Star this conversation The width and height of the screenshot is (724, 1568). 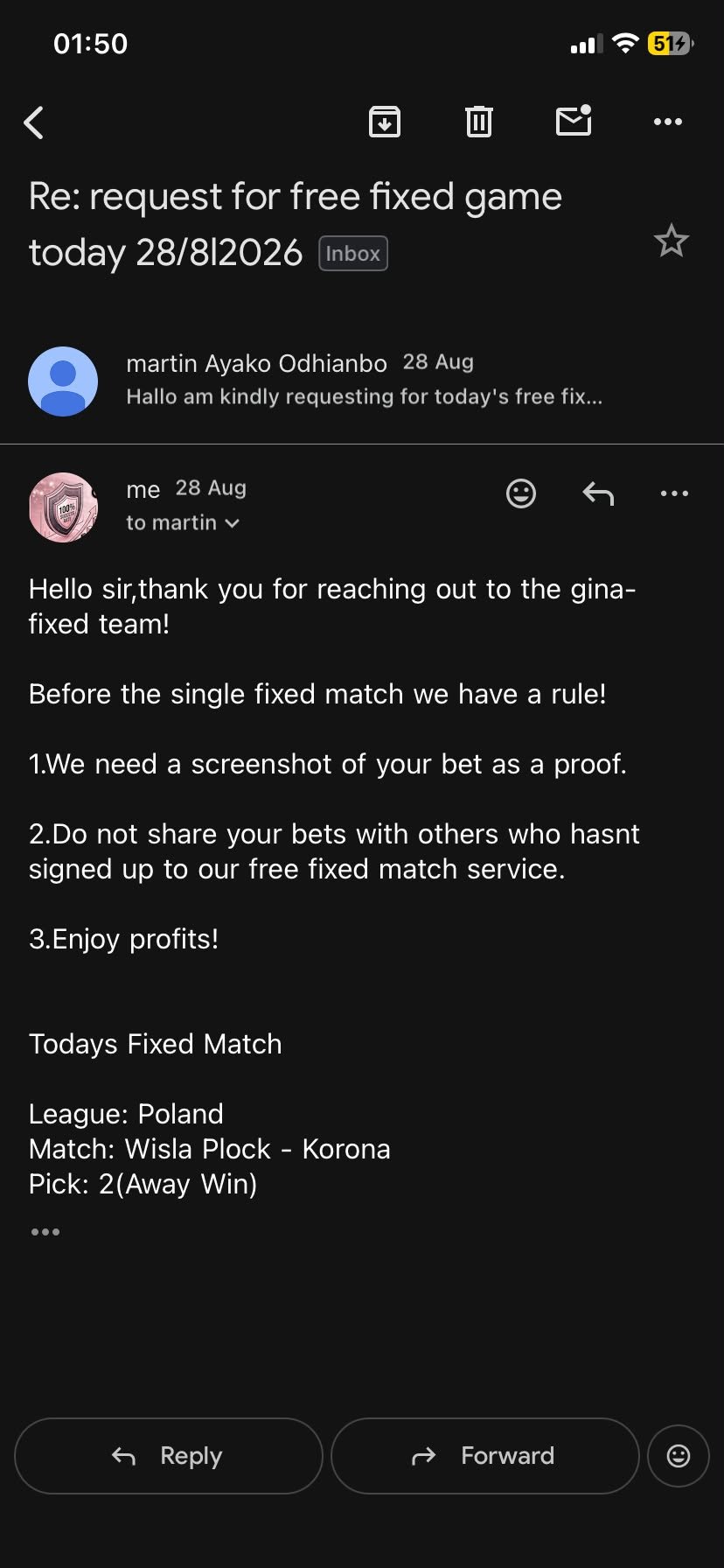672,241
